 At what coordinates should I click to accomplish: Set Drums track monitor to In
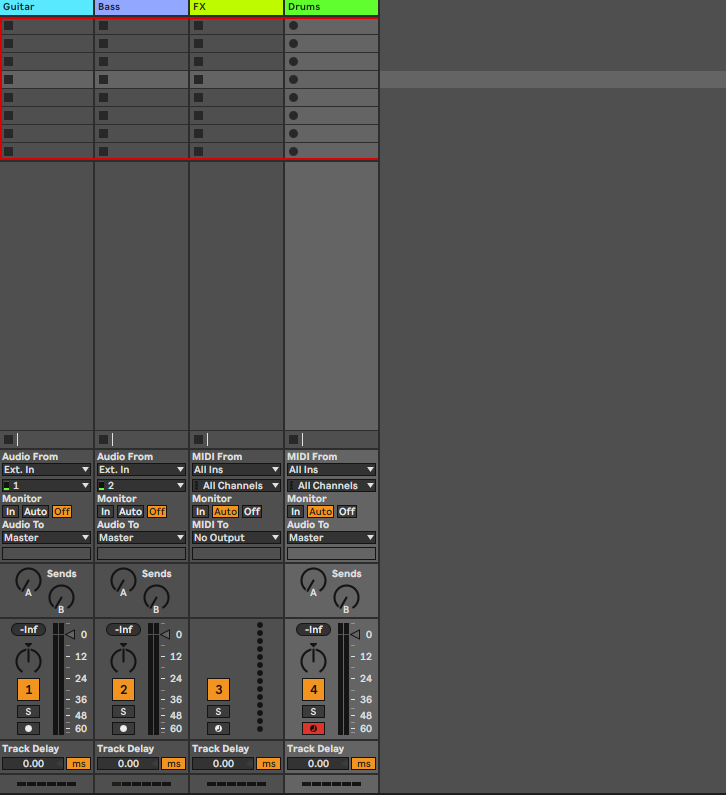(x=295, y=511)
